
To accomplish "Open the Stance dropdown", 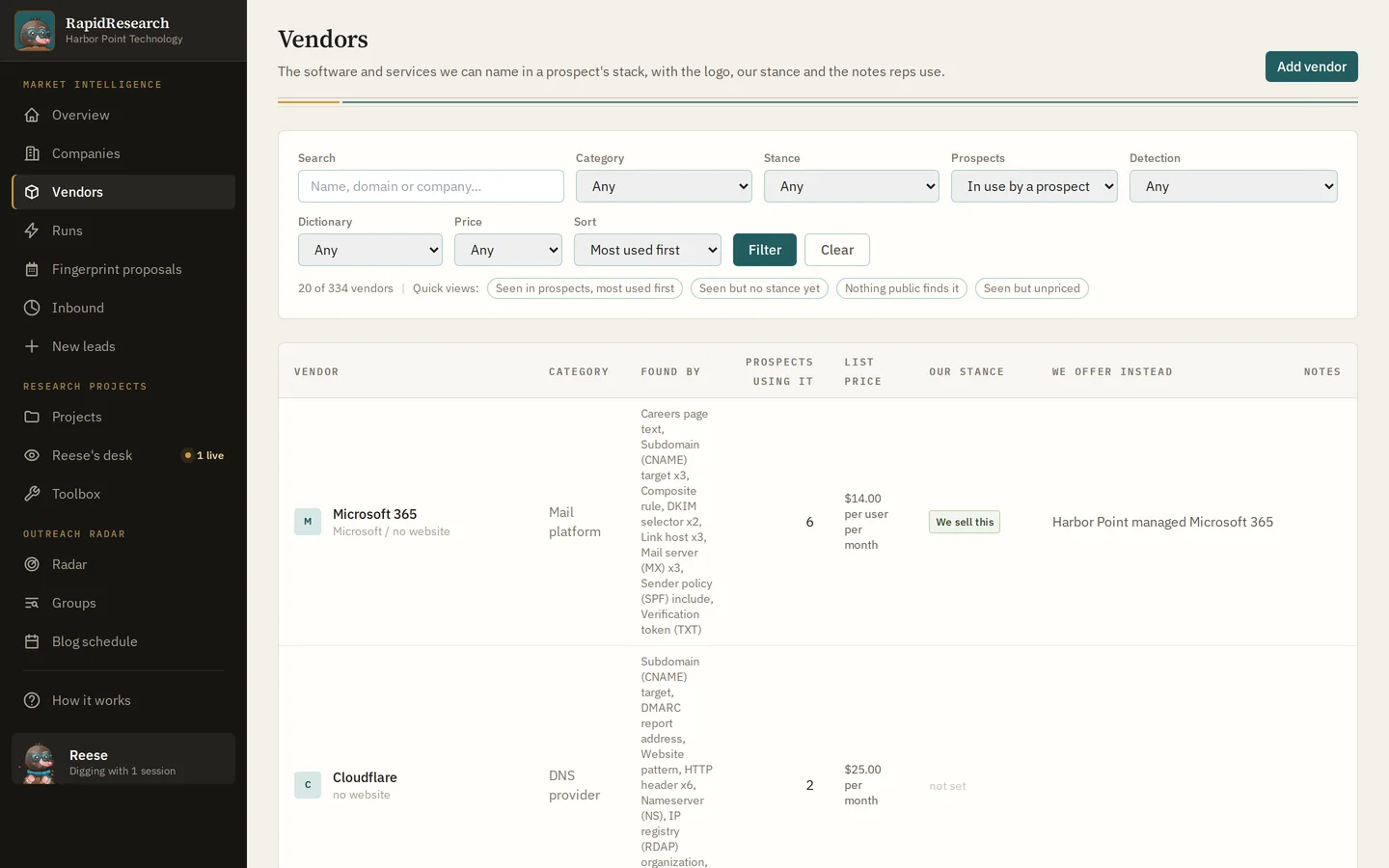I will (852, 186).
